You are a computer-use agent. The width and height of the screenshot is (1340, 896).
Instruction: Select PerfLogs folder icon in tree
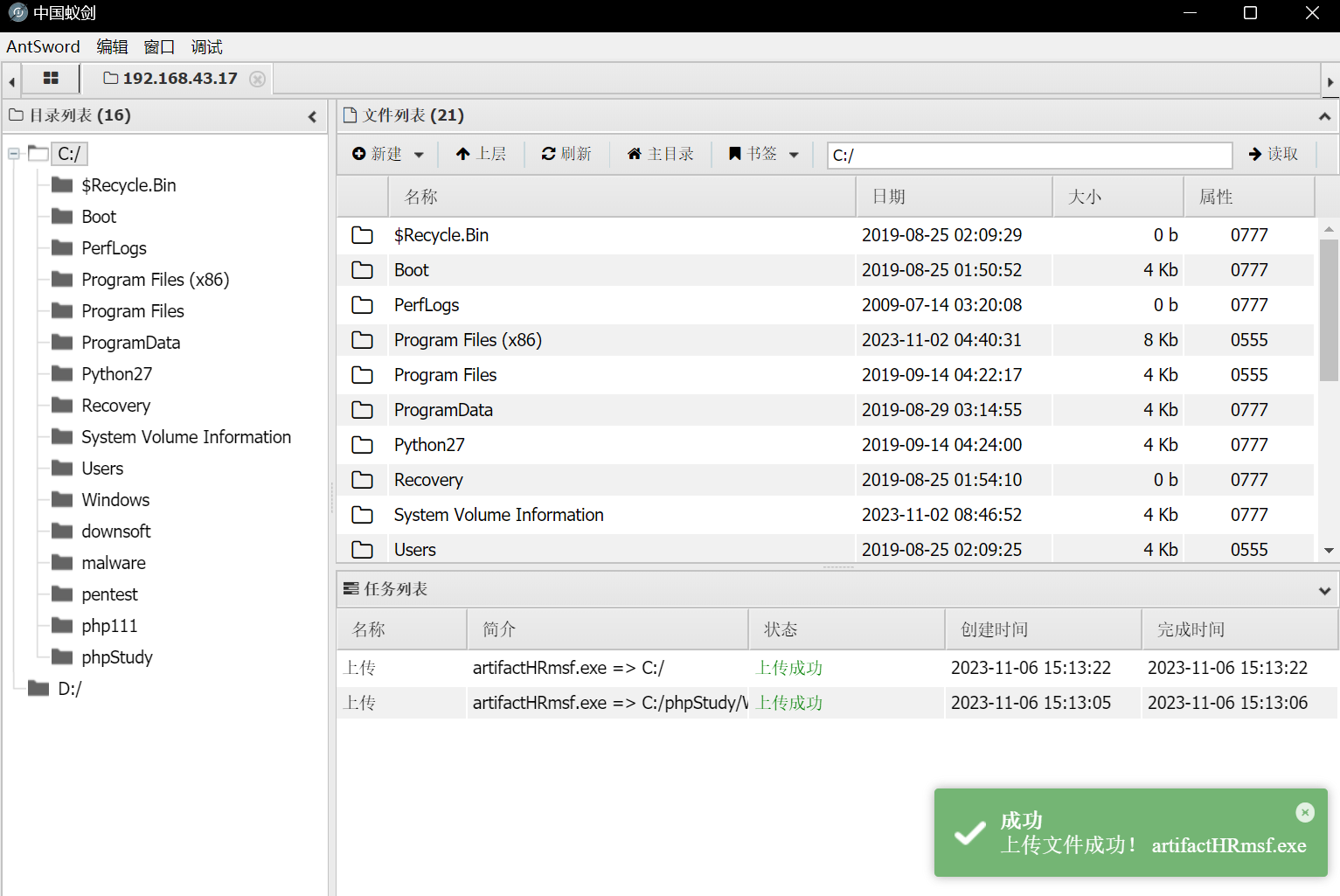62,247
